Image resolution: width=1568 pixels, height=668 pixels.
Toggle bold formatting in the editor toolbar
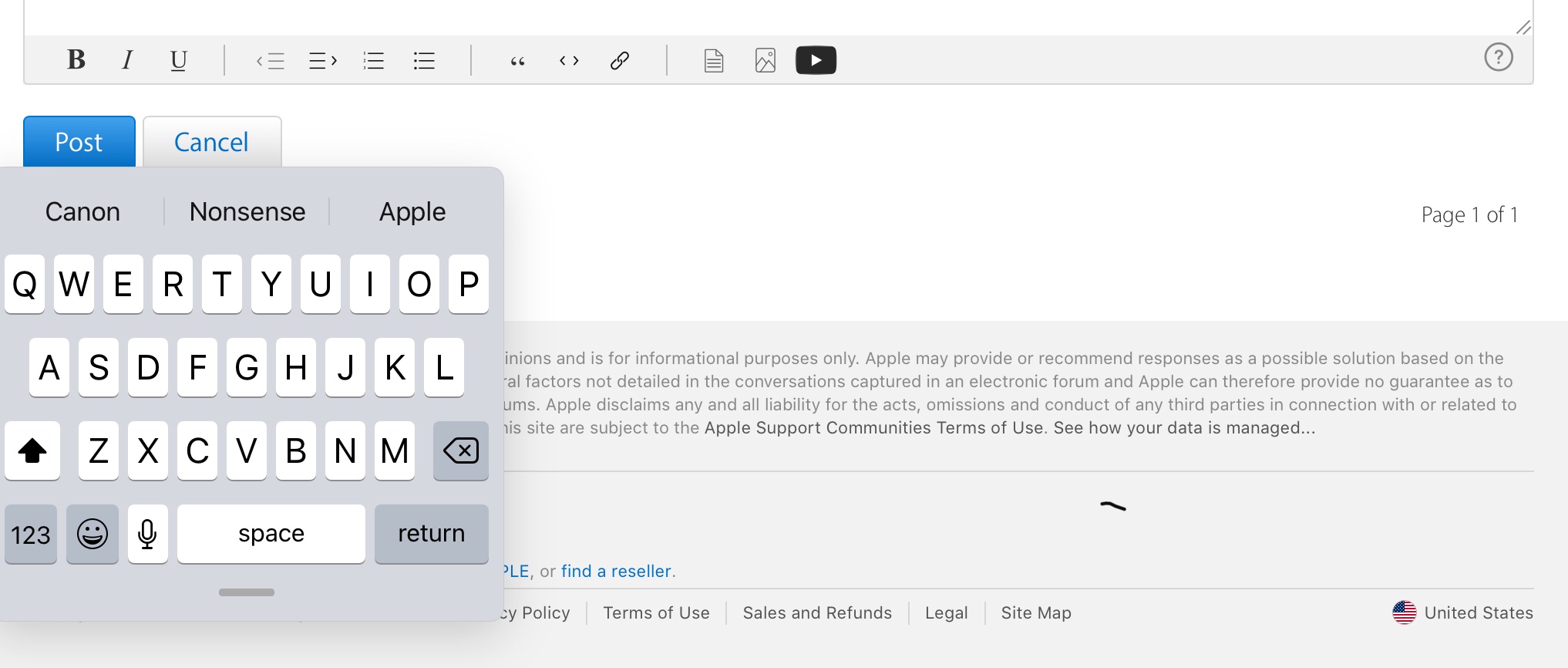(76, 59)
